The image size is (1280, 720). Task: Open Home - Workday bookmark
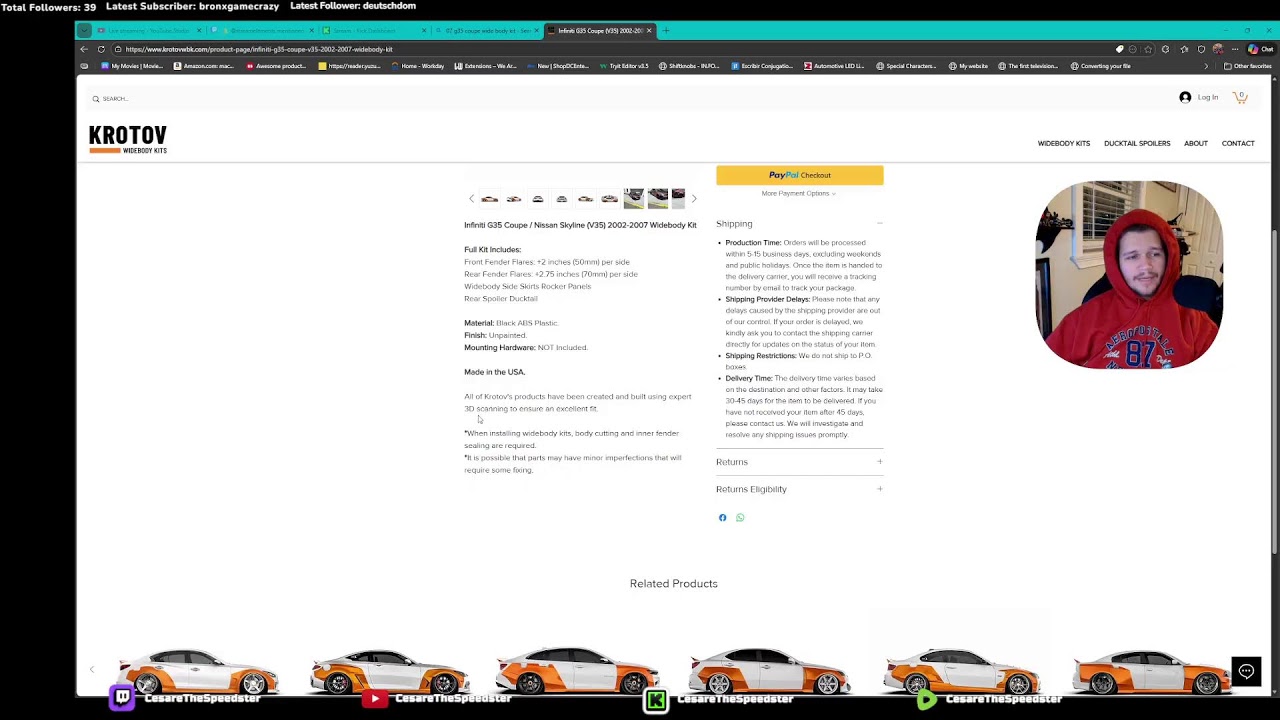pos(417,66)
